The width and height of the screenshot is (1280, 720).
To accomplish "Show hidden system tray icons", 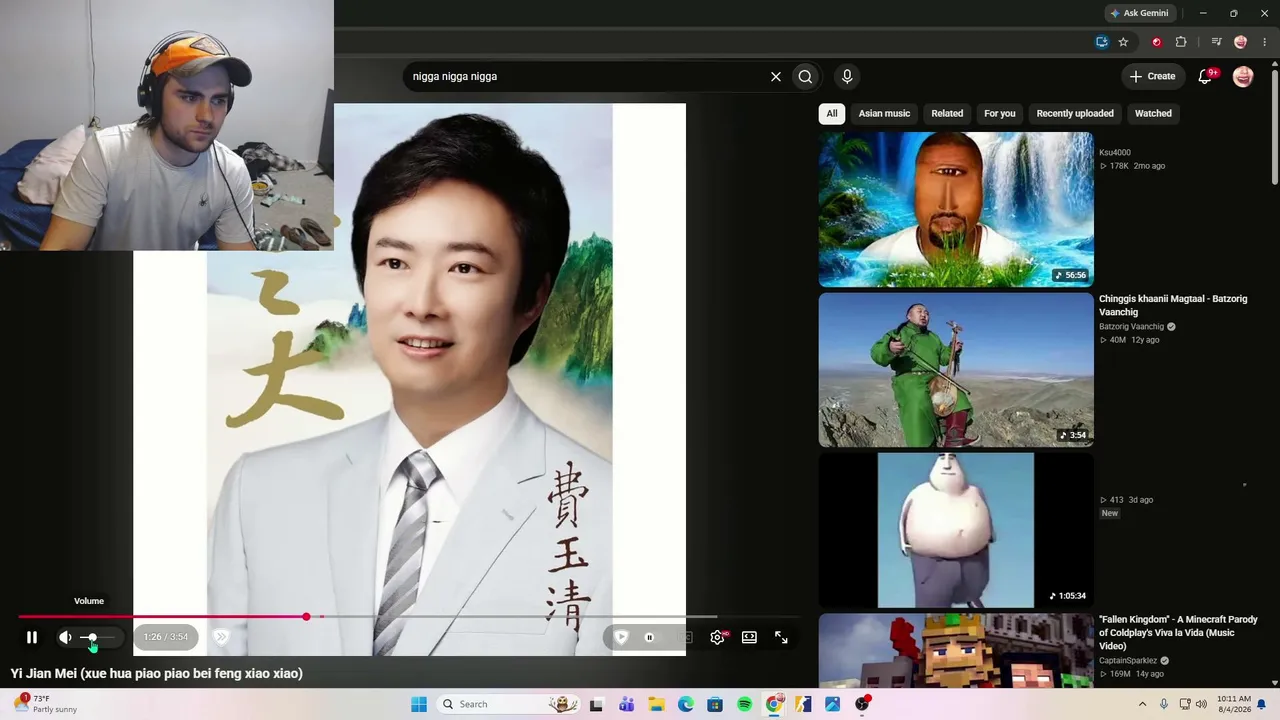I will 1143,704.
